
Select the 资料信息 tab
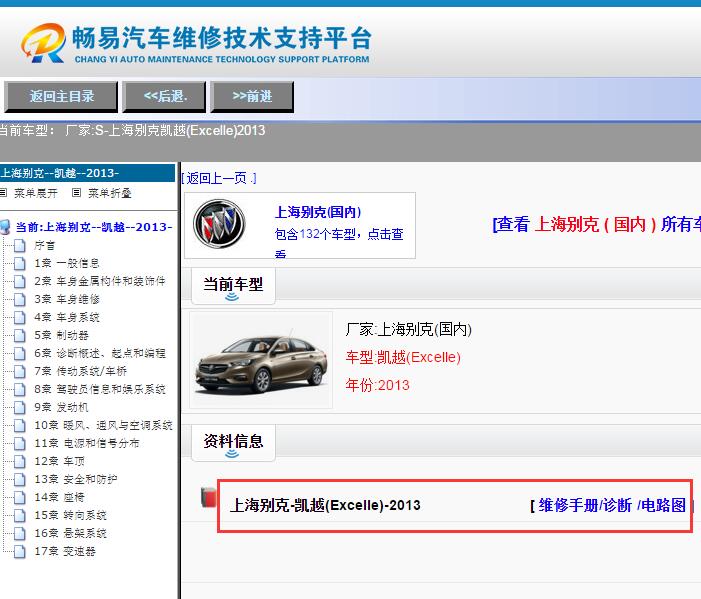pos(233,443)
